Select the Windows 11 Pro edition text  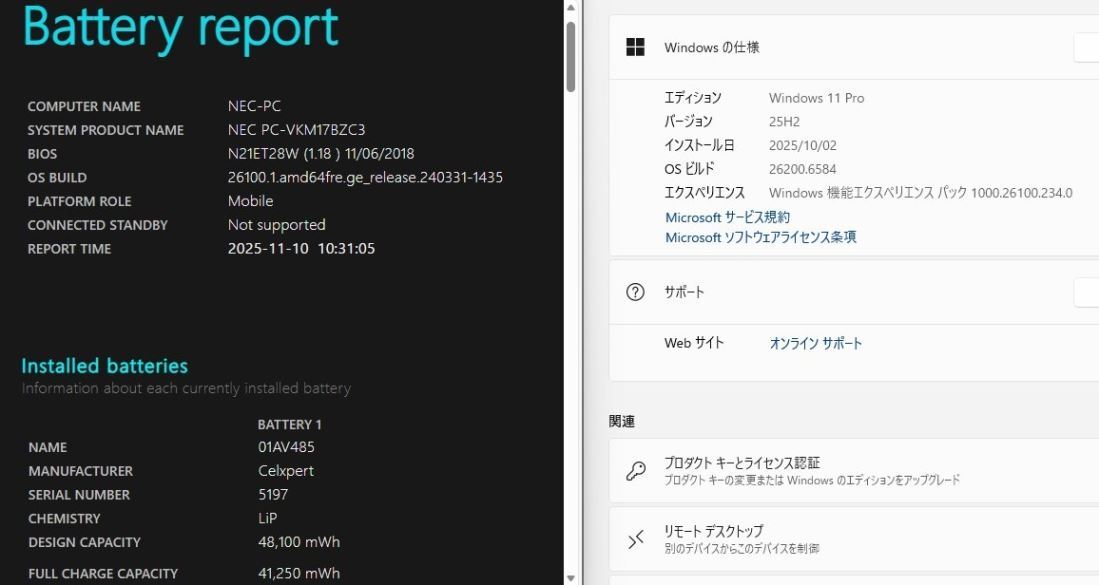[816, 97]
